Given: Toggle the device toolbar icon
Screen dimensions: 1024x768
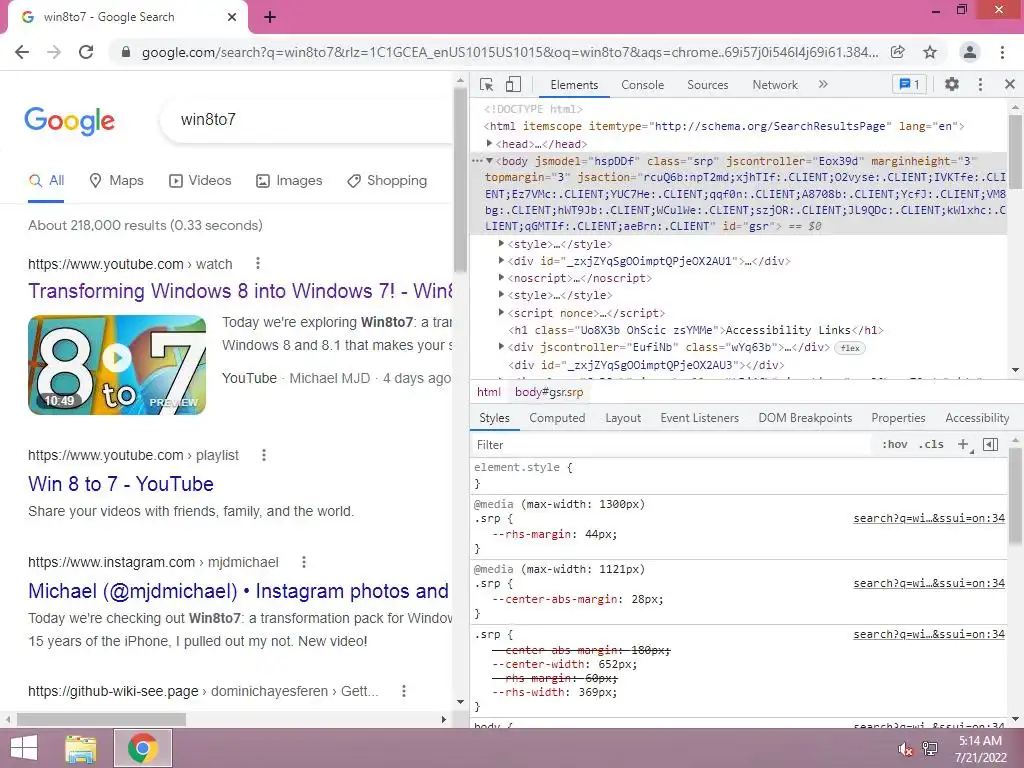Looking at the screenshot, I should 513,84.
